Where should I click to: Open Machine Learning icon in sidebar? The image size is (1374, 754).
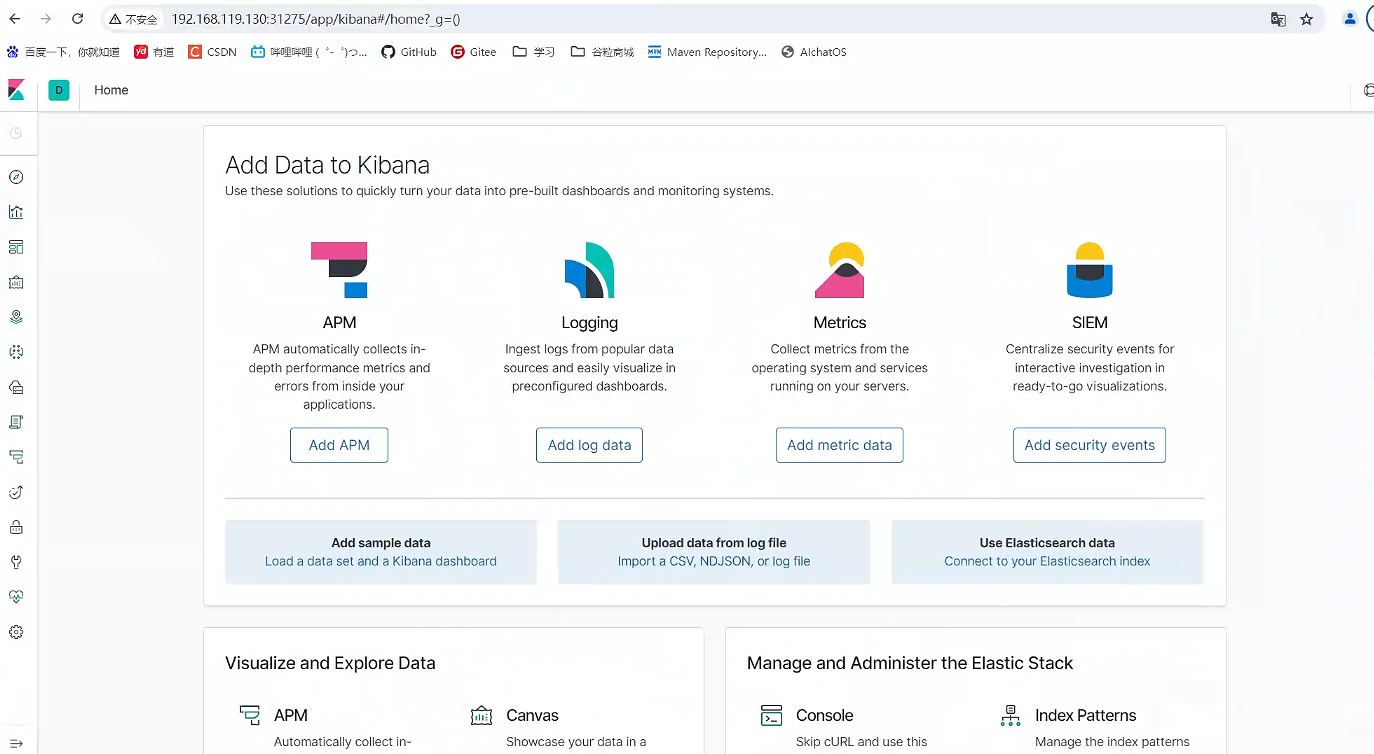pos(16,352)
